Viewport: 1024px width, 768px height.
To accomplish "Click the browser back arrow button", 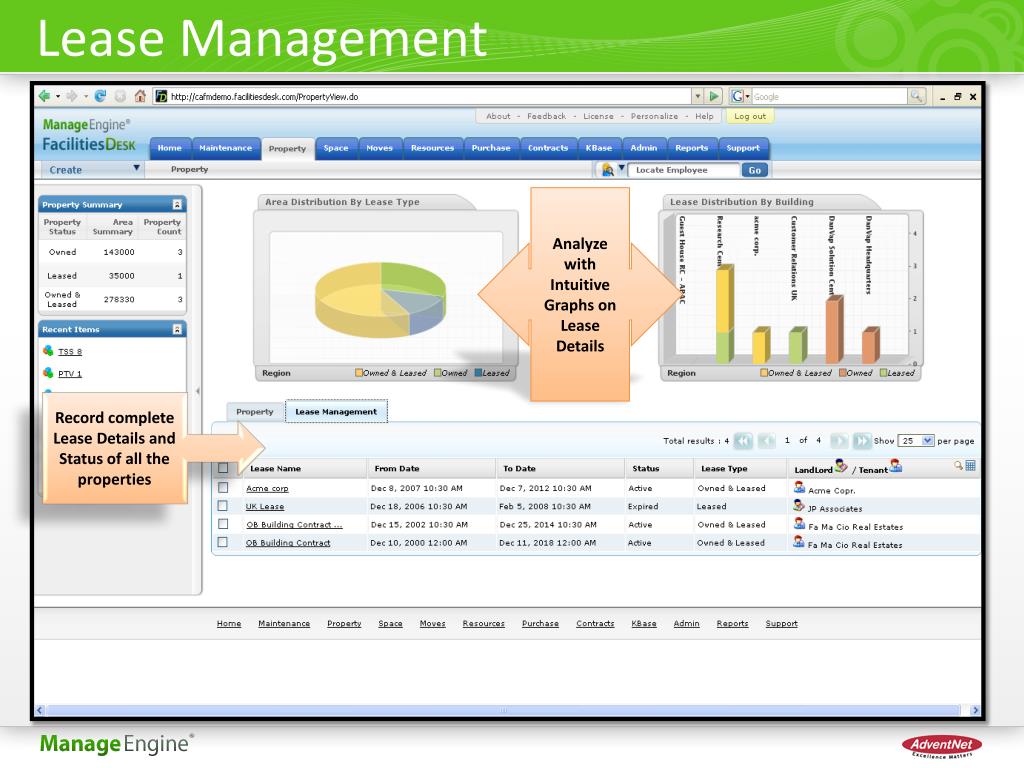I will click(x=44, y=96).
